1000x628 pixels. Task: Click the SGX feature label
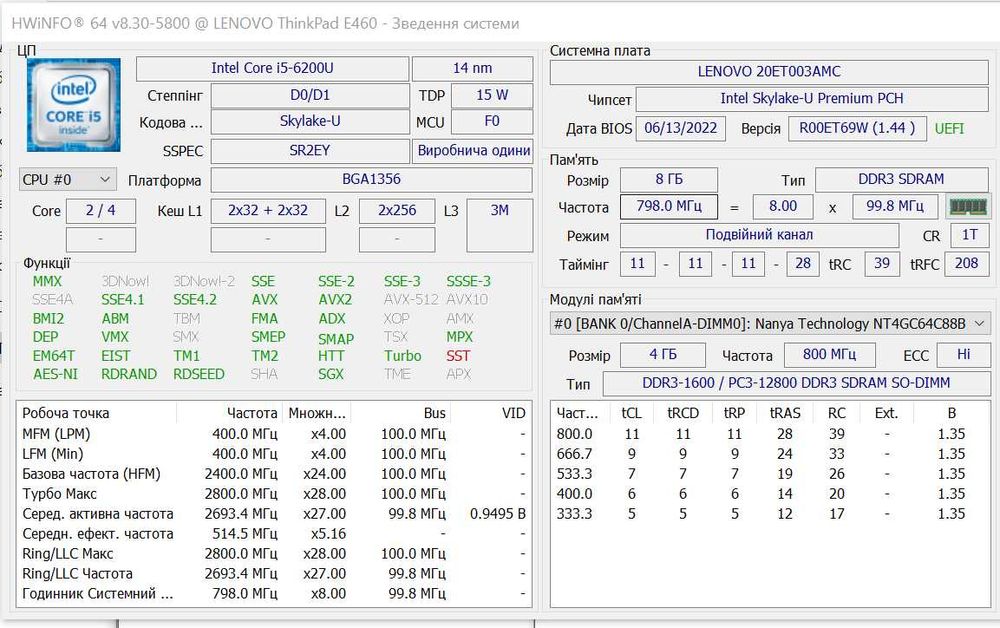(x=330, y=374)
